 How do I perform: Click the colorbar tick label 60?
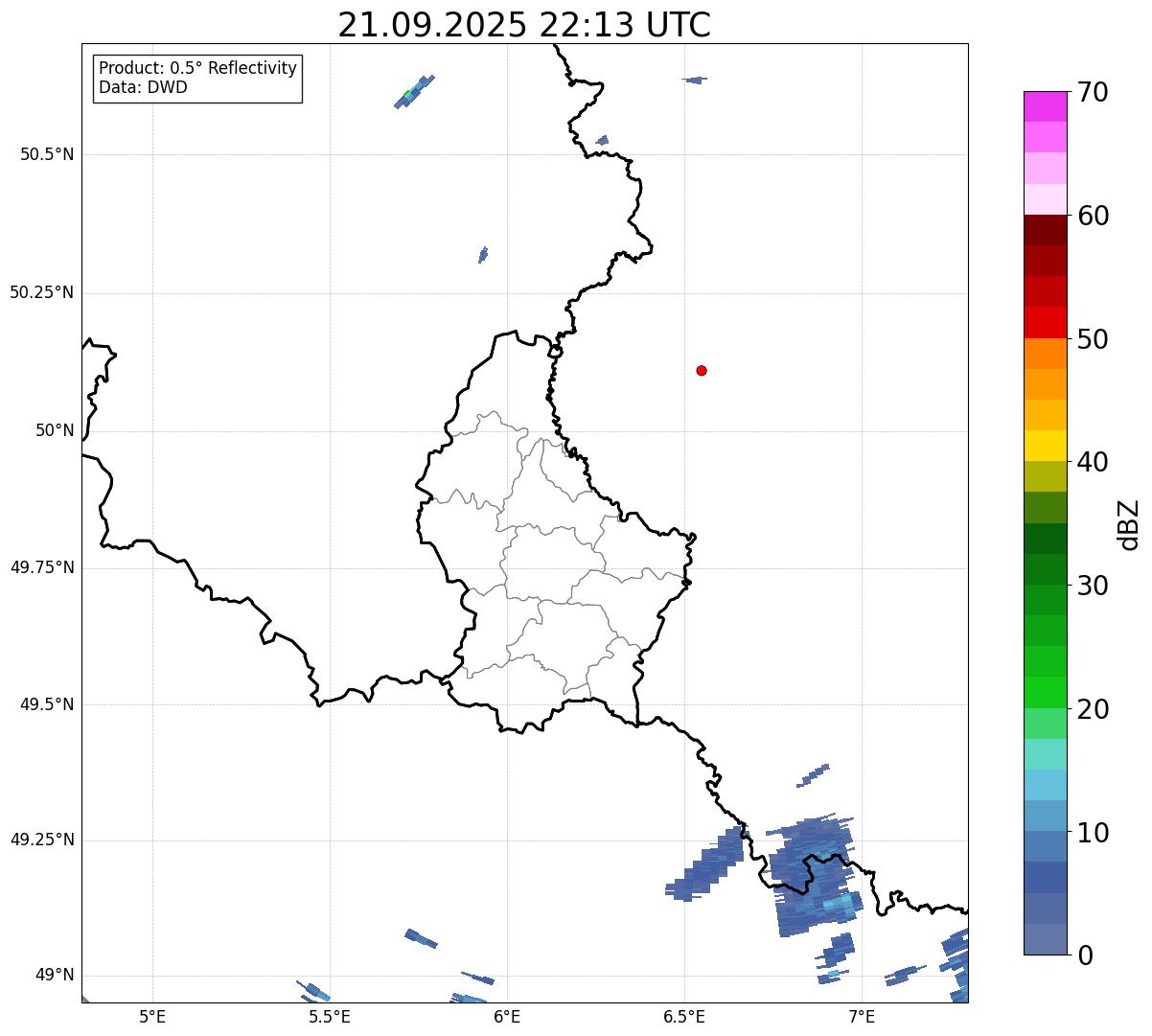pyautogui.click(x=1093, y=216)
